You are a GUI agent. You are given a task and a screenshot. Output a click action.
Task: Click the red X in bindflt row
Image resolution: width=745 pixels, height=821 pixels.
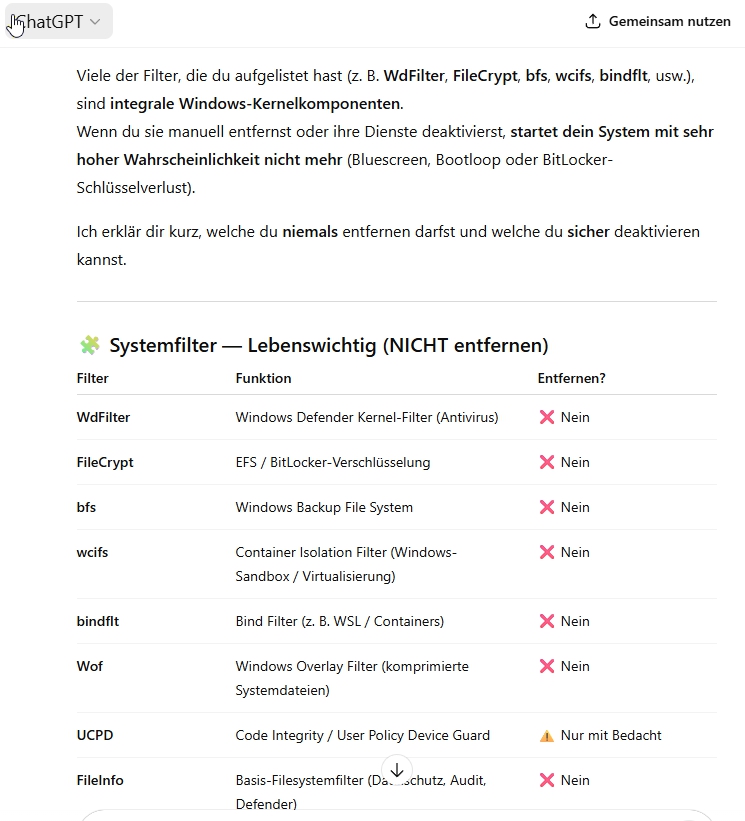[x=547, y=621]
